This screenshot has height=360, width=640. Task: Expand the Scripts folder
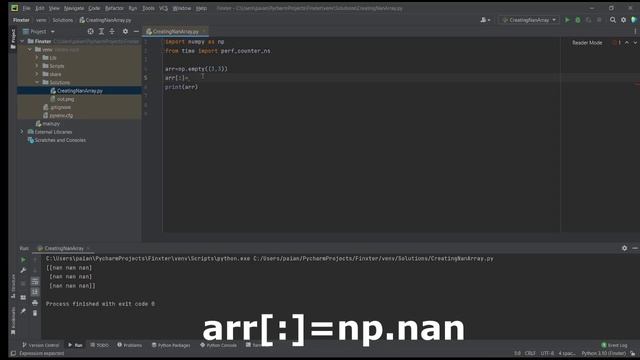37,66
